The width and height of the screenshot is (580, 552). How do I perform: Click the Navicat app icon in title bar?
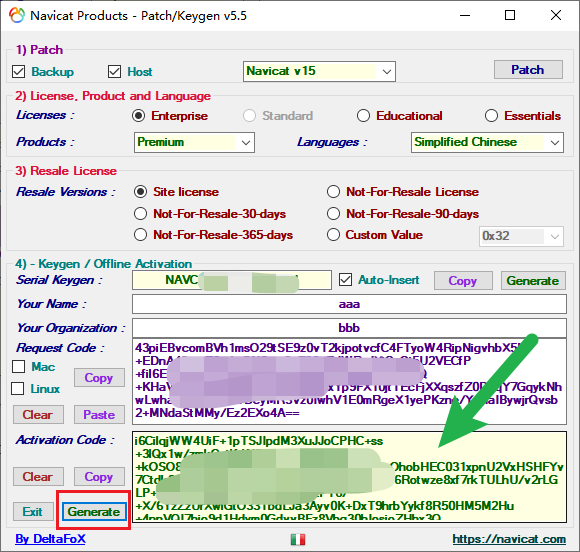coord(17,15)
